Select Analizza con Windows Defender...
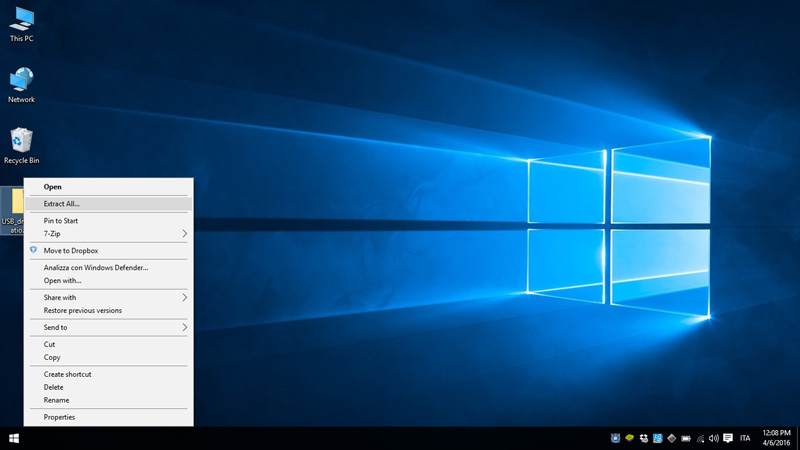 [x=109, y=267]
